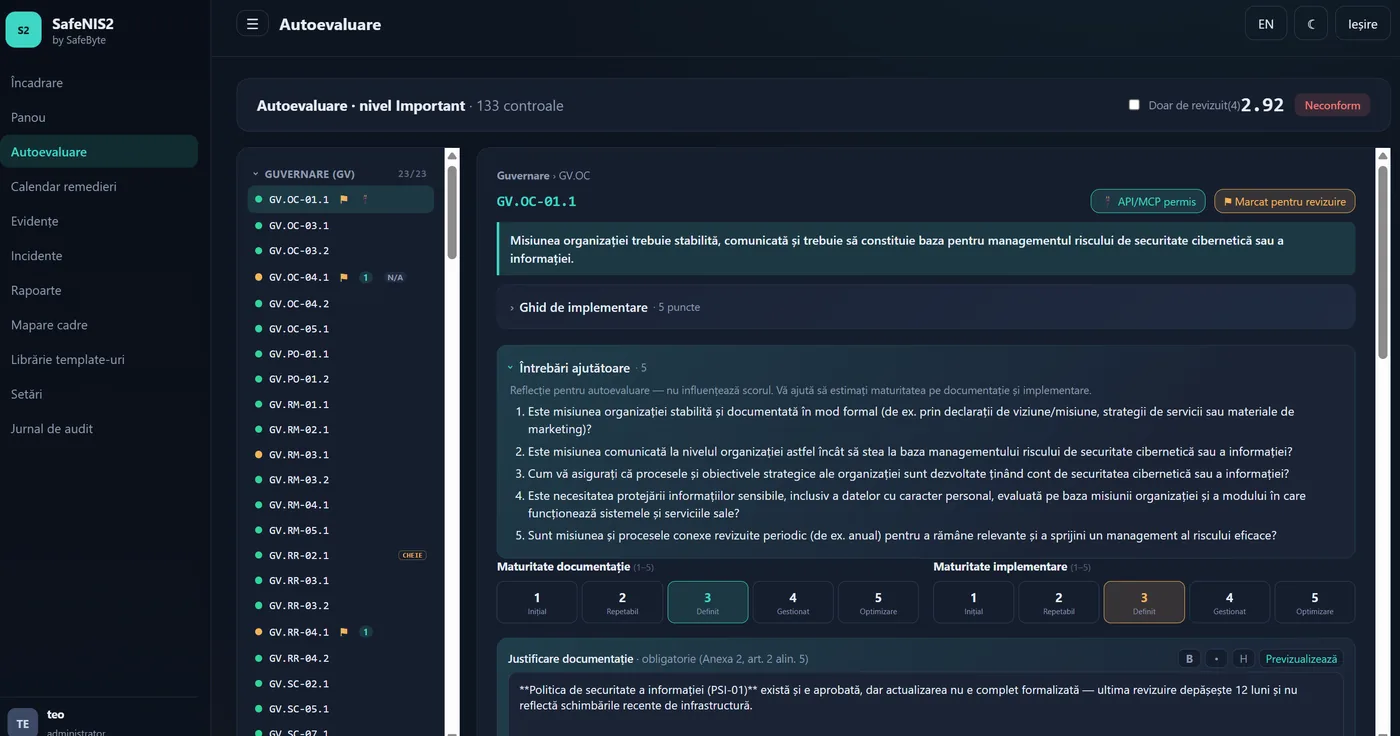
Task: Open Evidențe in the sidebar
Action: (x=99, y=221)
